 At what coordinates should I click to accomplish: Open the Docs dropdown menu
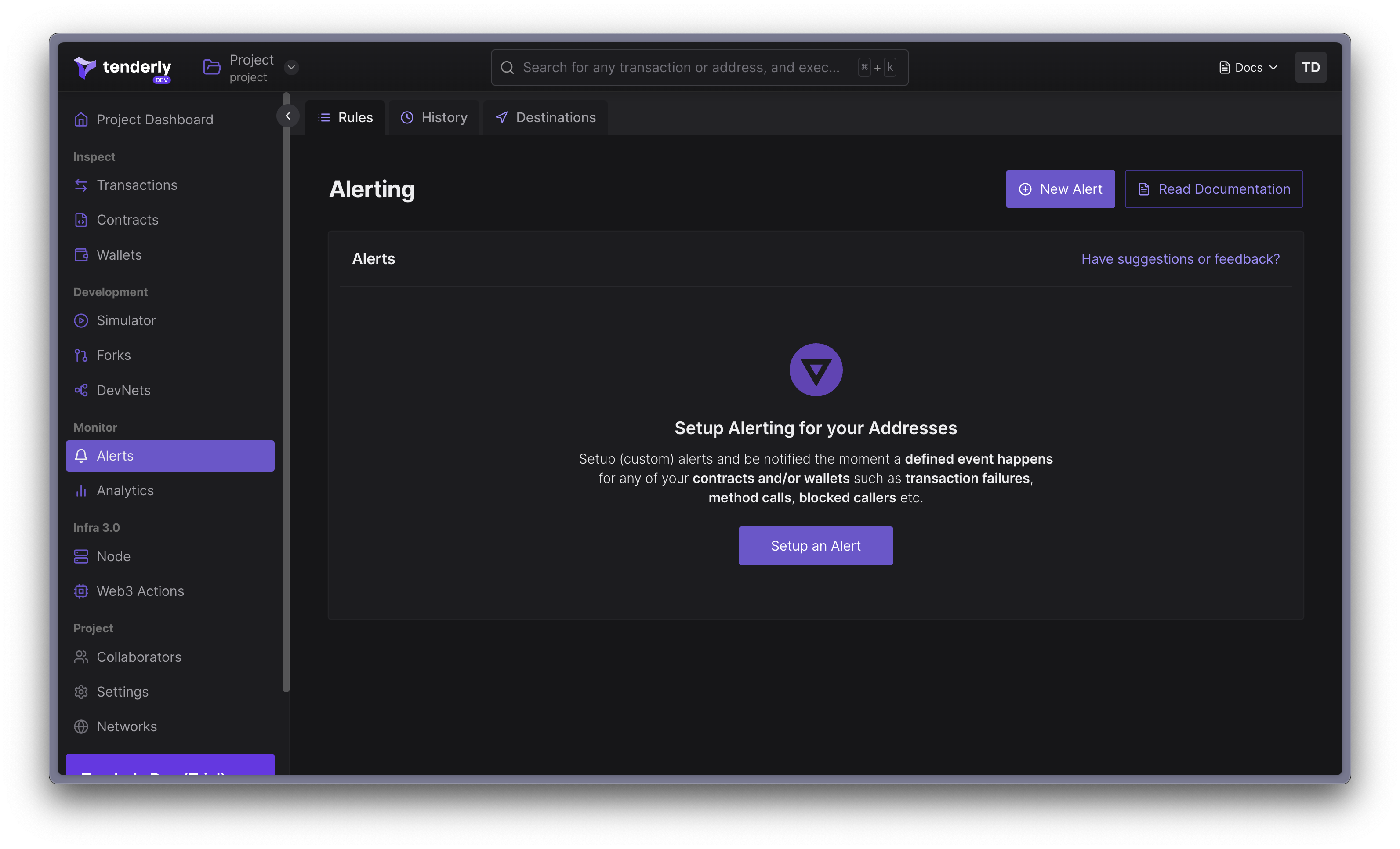click(1247, 67)
